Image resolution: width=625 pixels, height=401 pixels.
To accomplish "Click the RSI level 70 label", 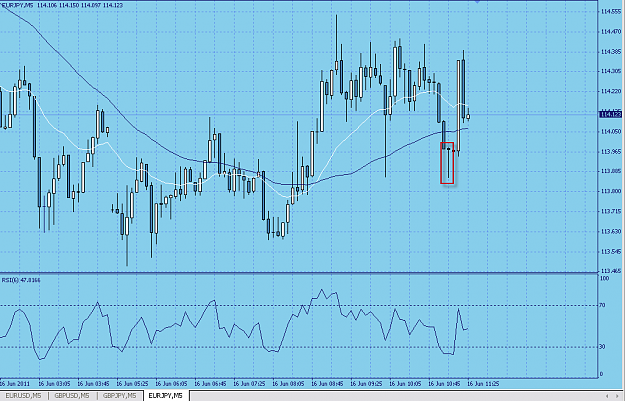I will (x=603, y=305).
